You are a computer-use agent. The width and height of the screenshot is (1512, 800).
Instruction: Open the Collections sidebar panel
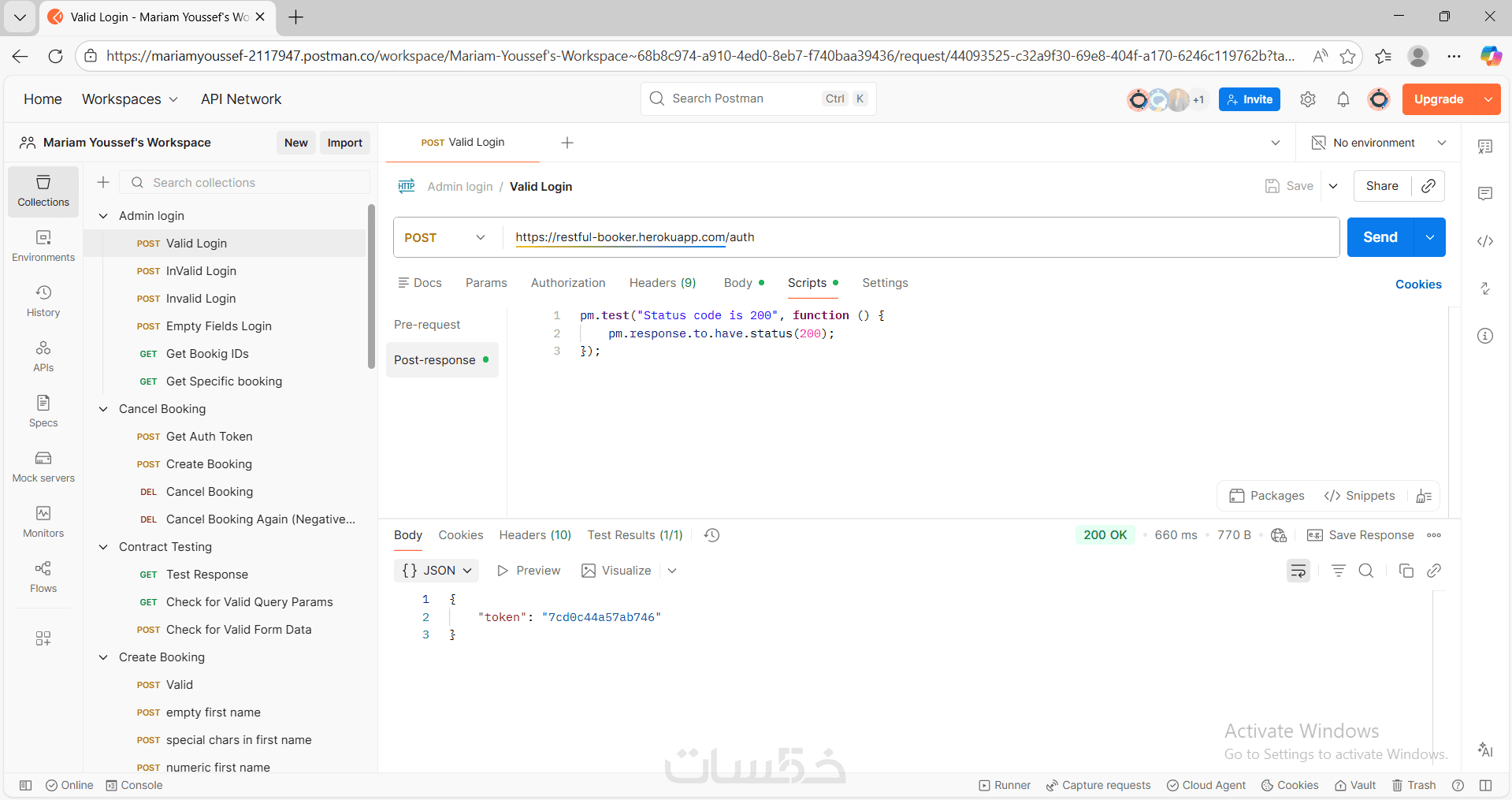point(43,192)
